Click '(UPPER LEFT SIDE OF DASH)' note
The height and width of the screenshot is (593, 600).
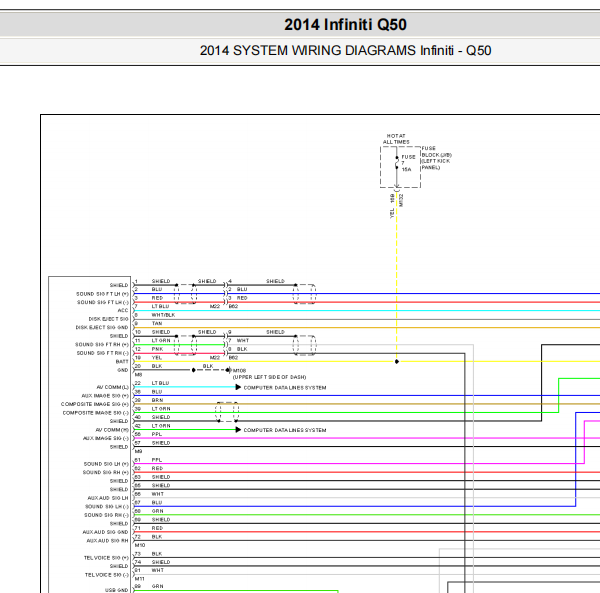[269, 377]
